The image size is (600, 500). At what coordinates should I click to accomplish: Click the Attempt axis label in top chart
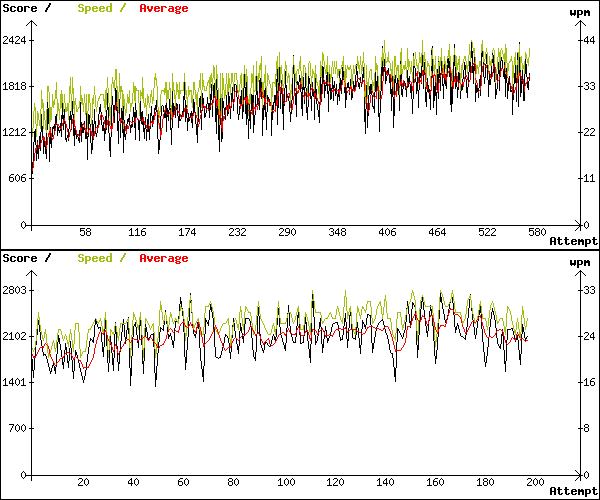point(573,241)
